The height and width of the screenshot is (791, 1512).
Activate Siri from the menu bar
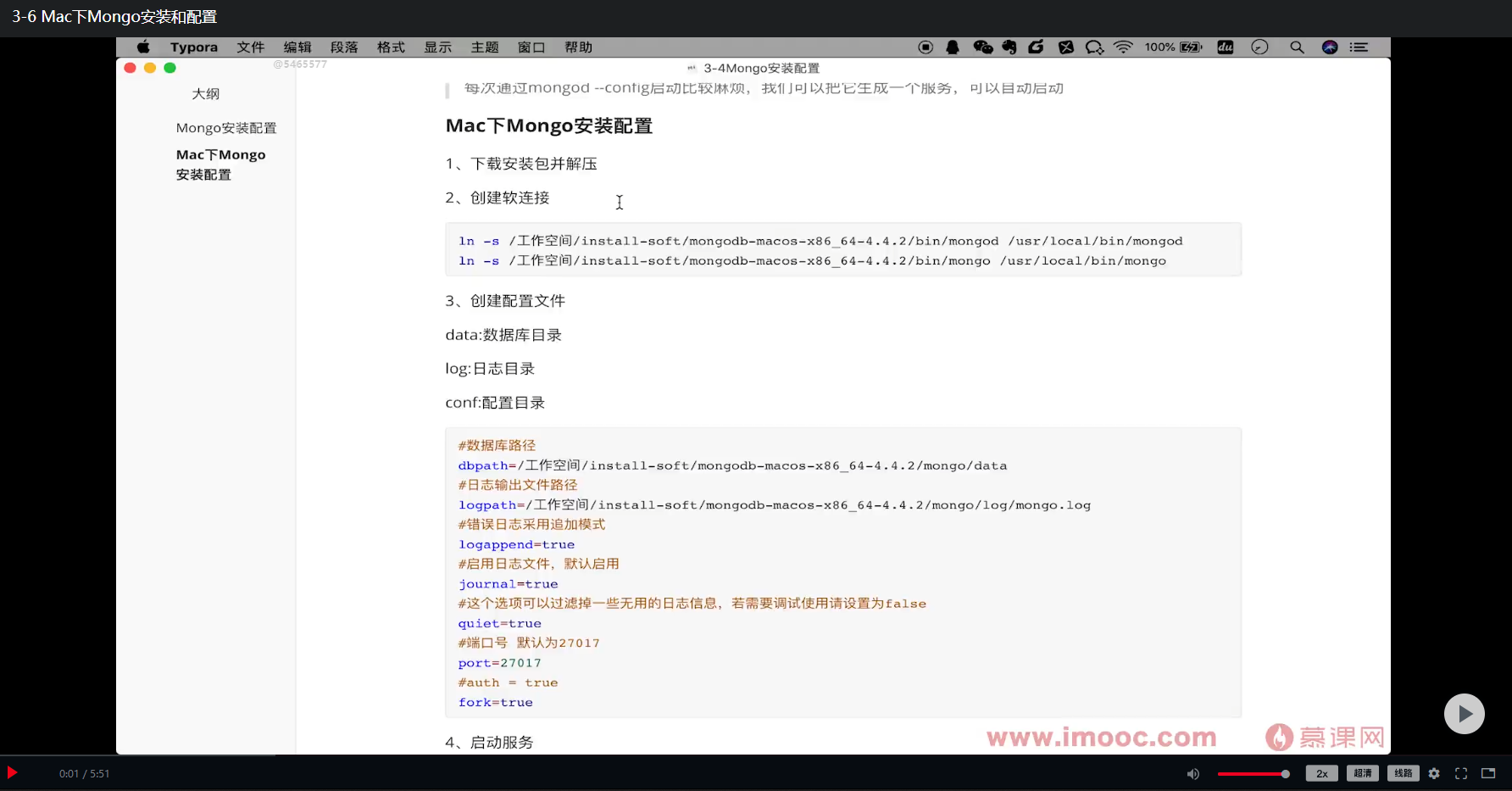1328,47
